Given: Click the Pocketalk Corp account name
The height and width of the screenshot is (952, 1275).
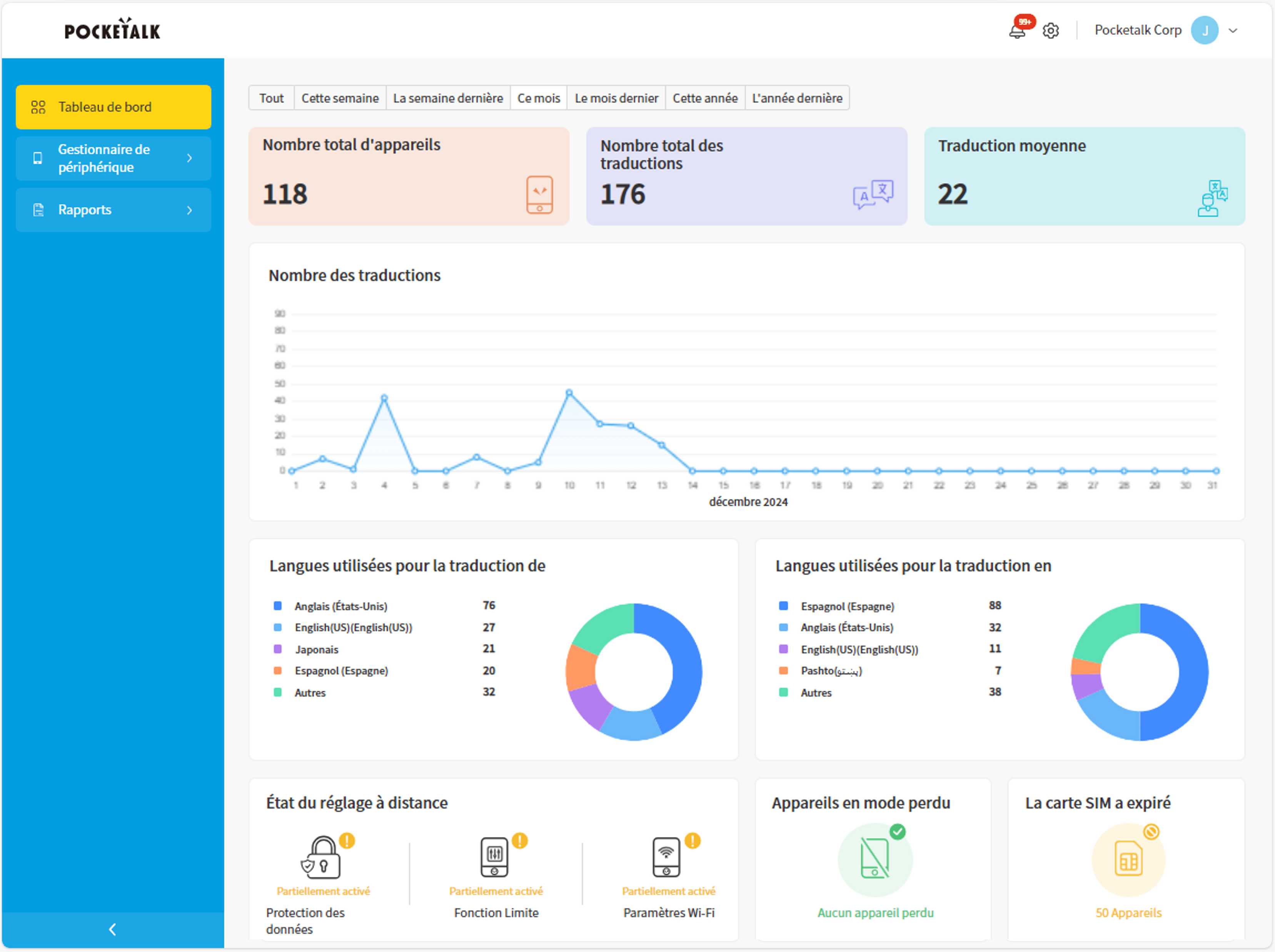Looking at the screenshot, I should tap(1138, 30).
